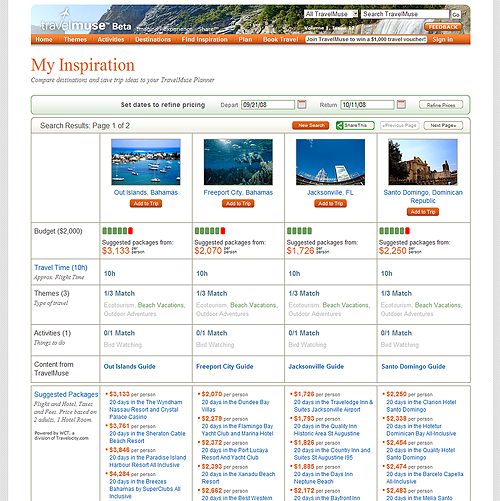
Task: Click into the Search TravelMuse field
Action: [x=405, y=14]
